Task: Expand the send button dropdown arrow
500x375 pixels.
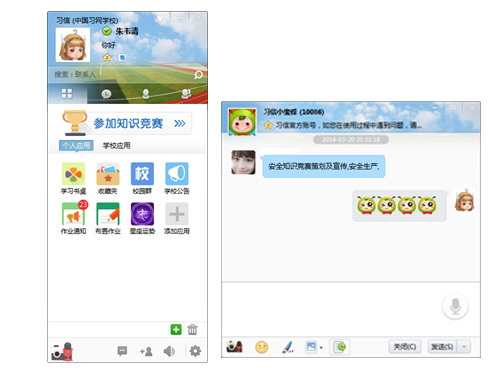Action: click(x=464, y=347)
